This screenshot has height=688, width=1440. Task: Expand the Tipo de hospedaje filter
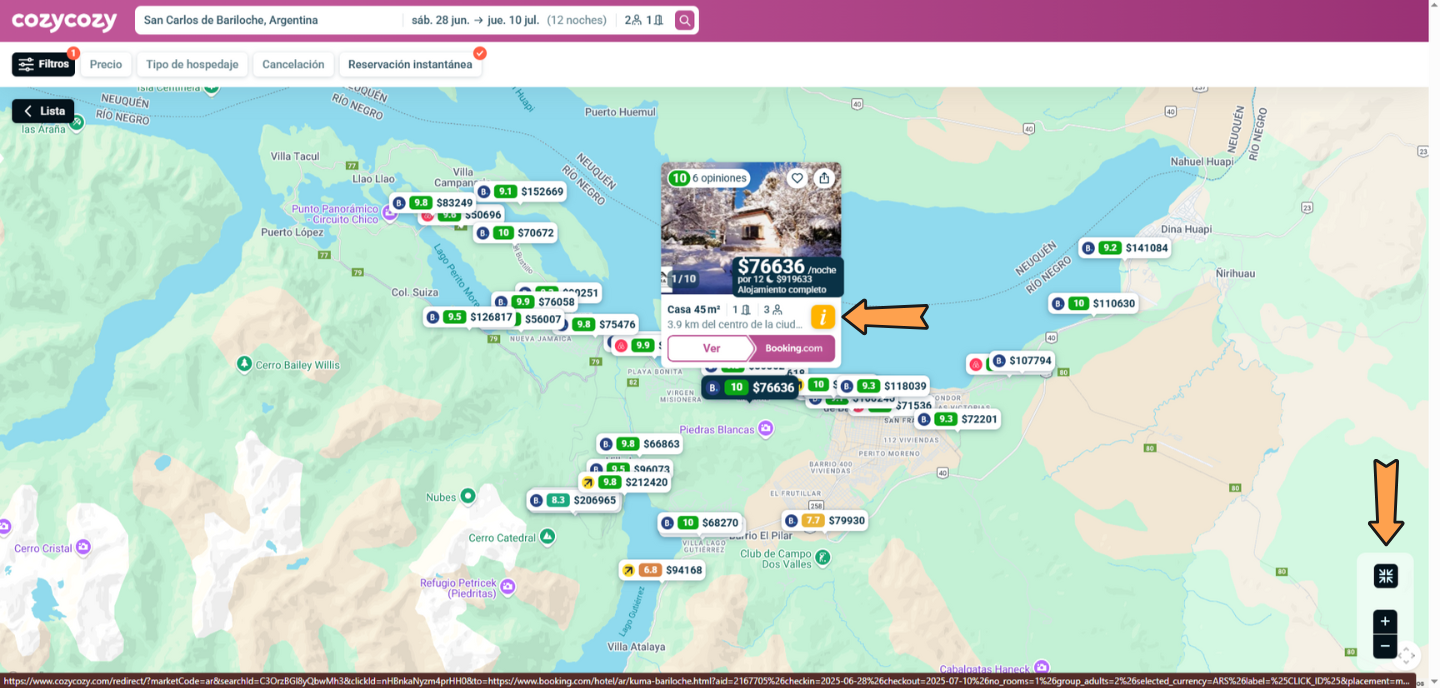(x=192, y=64)
